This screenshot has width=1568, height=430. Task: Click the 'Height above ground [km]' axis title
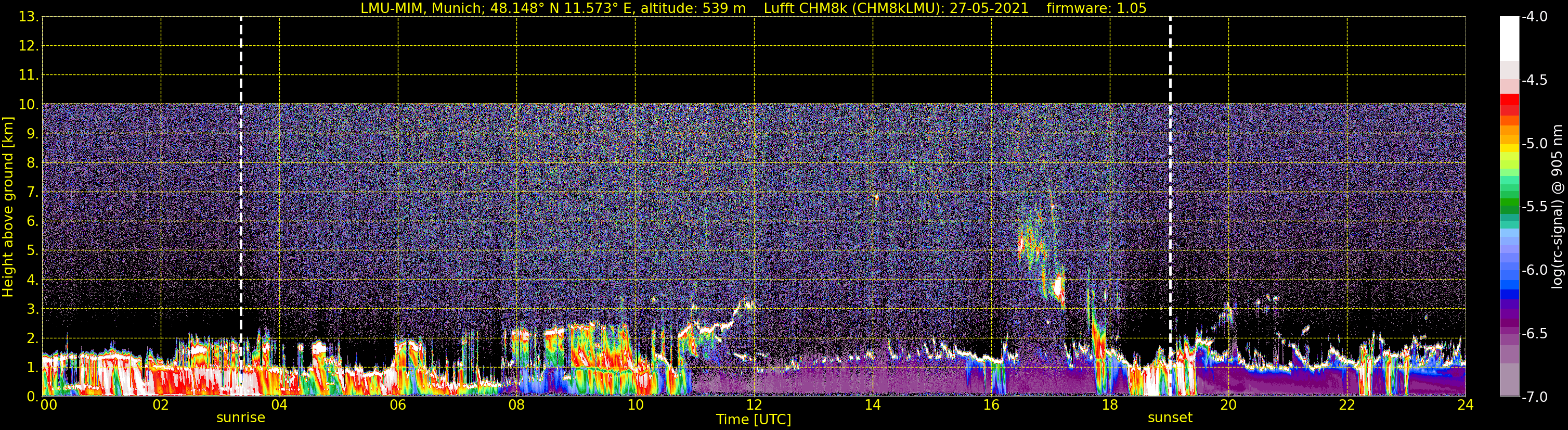tap(8, 207)
